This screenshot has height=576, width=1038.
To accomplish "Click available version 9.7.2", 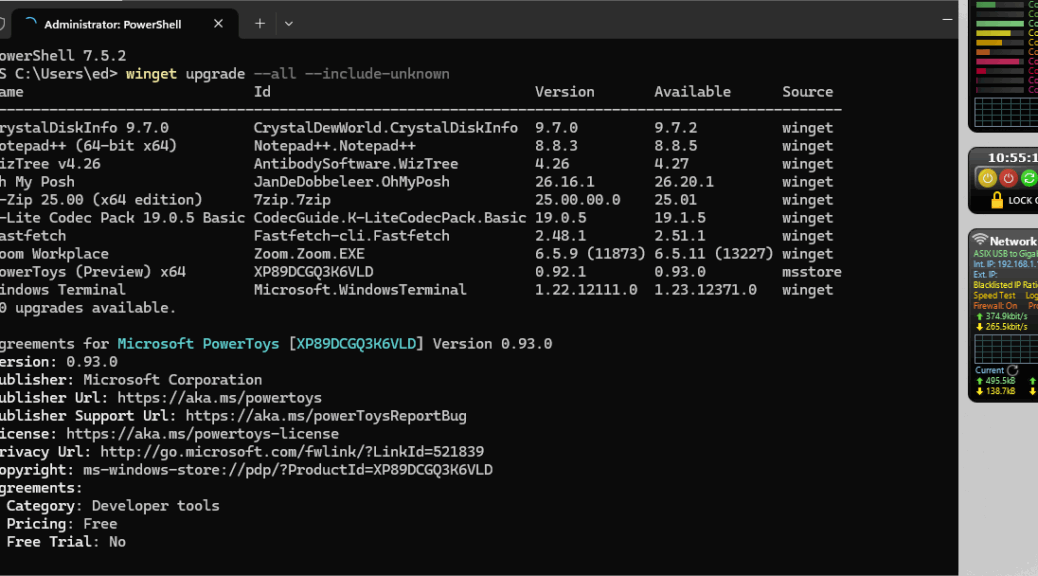I will point(675,128).
